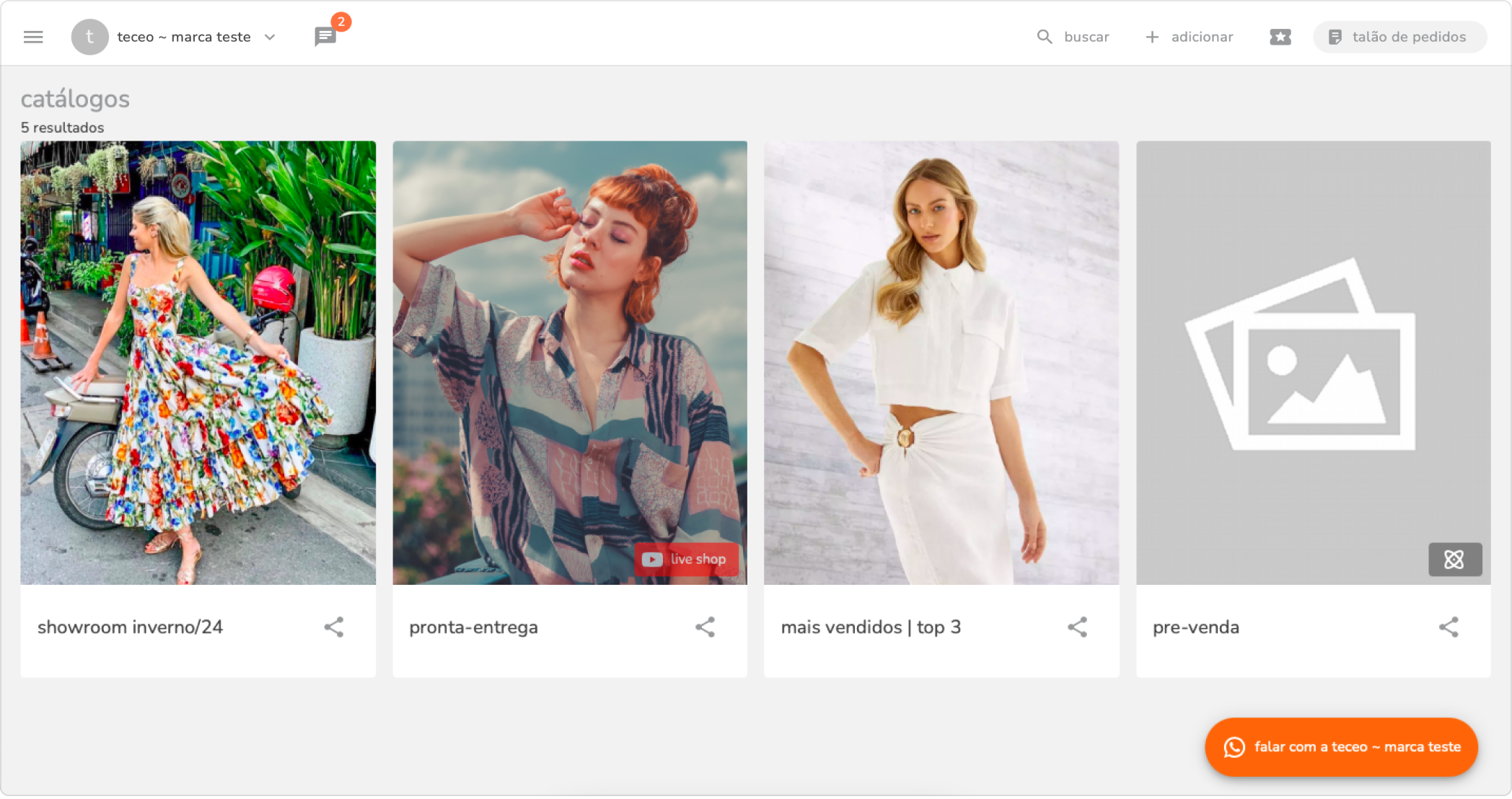Open the talão de pedidos

(1399, 37)
